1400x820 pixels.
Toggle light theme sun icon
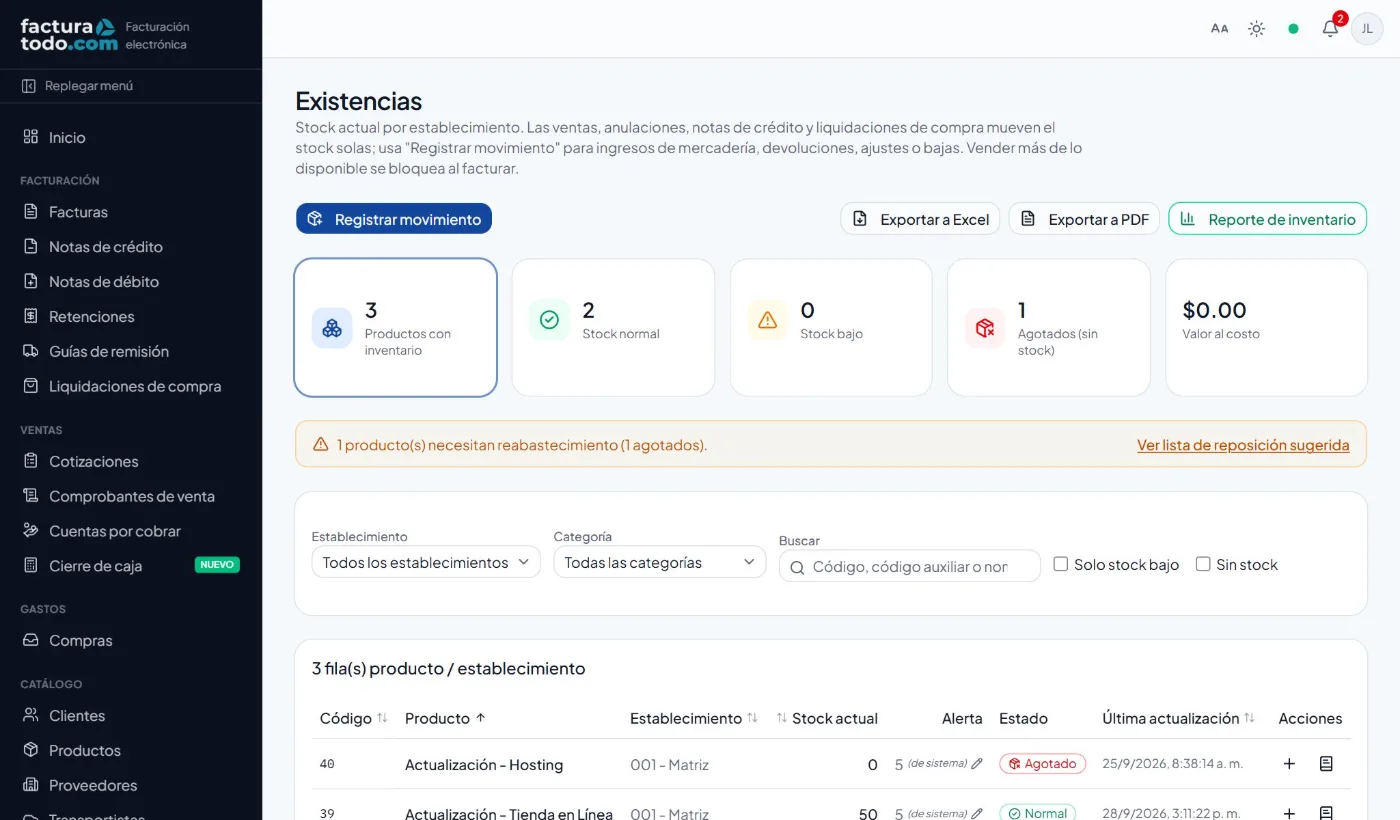click(x=1256, y=29)
